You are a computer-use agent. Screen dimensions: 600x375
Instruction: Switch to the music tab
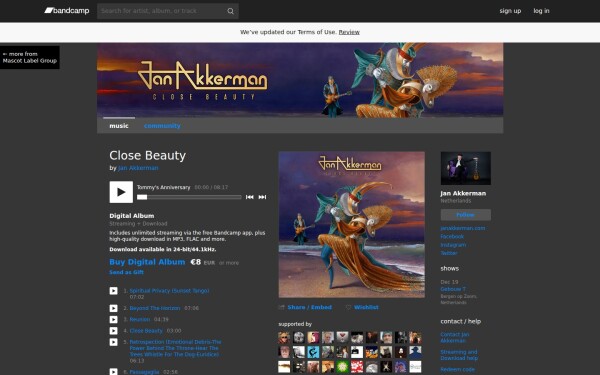[119, 126]
